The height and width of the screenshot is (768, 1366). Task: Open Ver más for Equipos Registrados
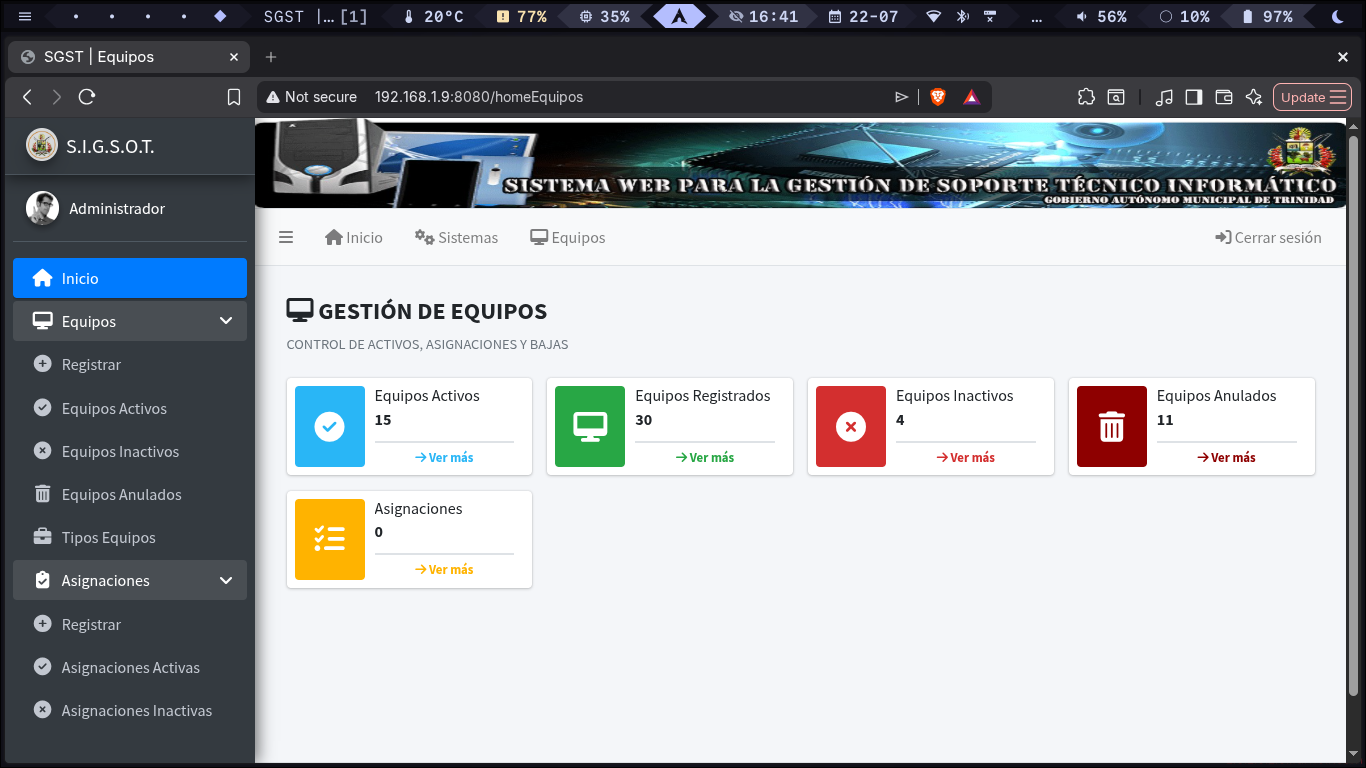[x=705, y=457]
